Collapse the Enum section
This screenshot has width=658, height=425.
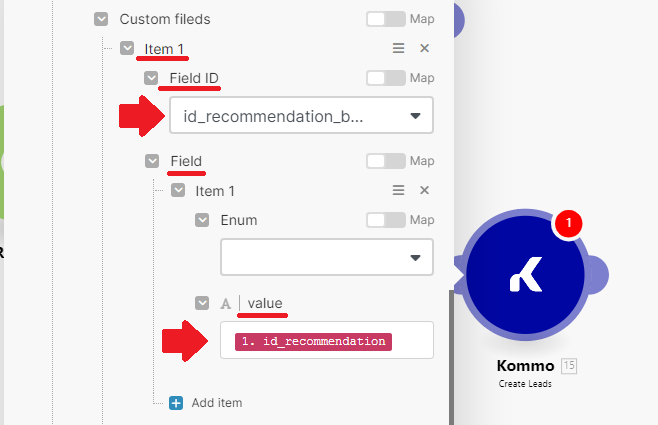pyautogui.click(x=202, y=220)
